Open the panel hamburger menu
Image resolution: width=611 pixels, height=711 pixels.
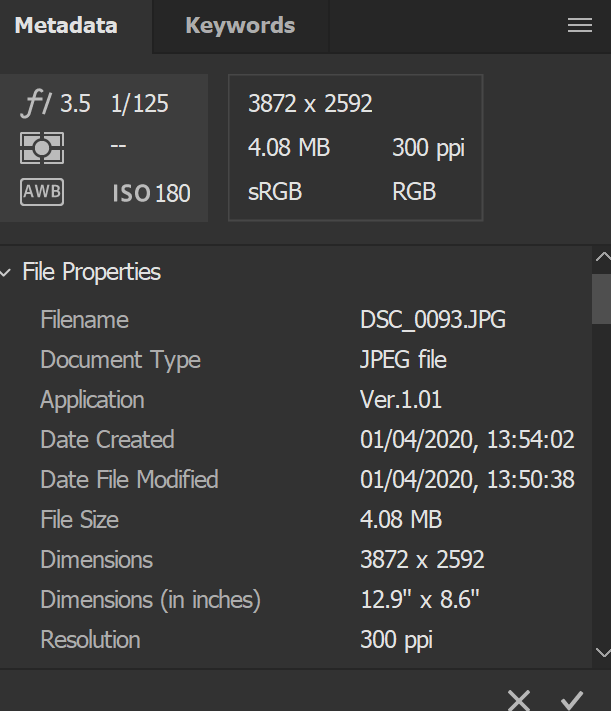(x=580, y=26)
